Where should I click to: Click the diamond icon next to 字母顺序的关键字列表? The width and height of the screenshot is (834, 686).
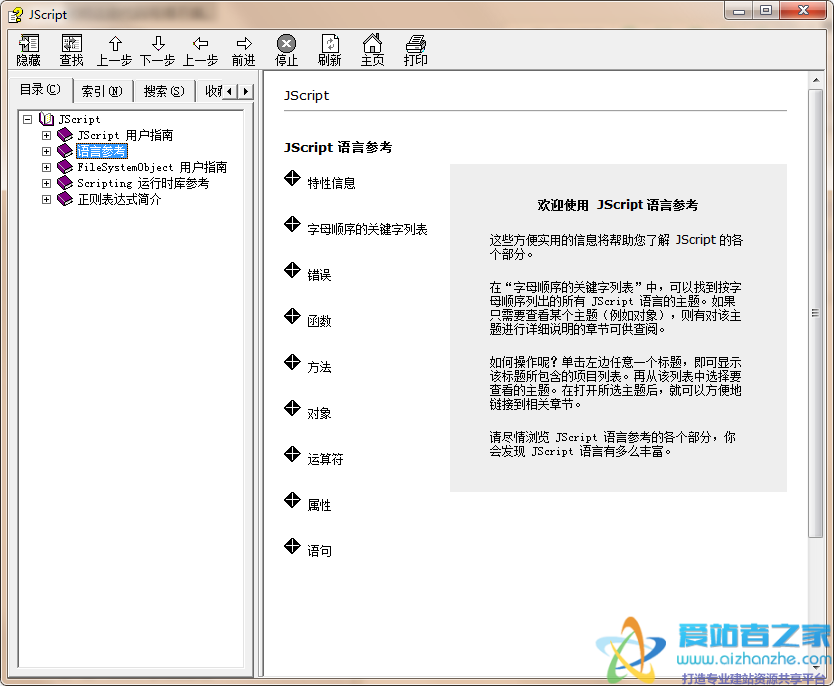click(292, 224)
